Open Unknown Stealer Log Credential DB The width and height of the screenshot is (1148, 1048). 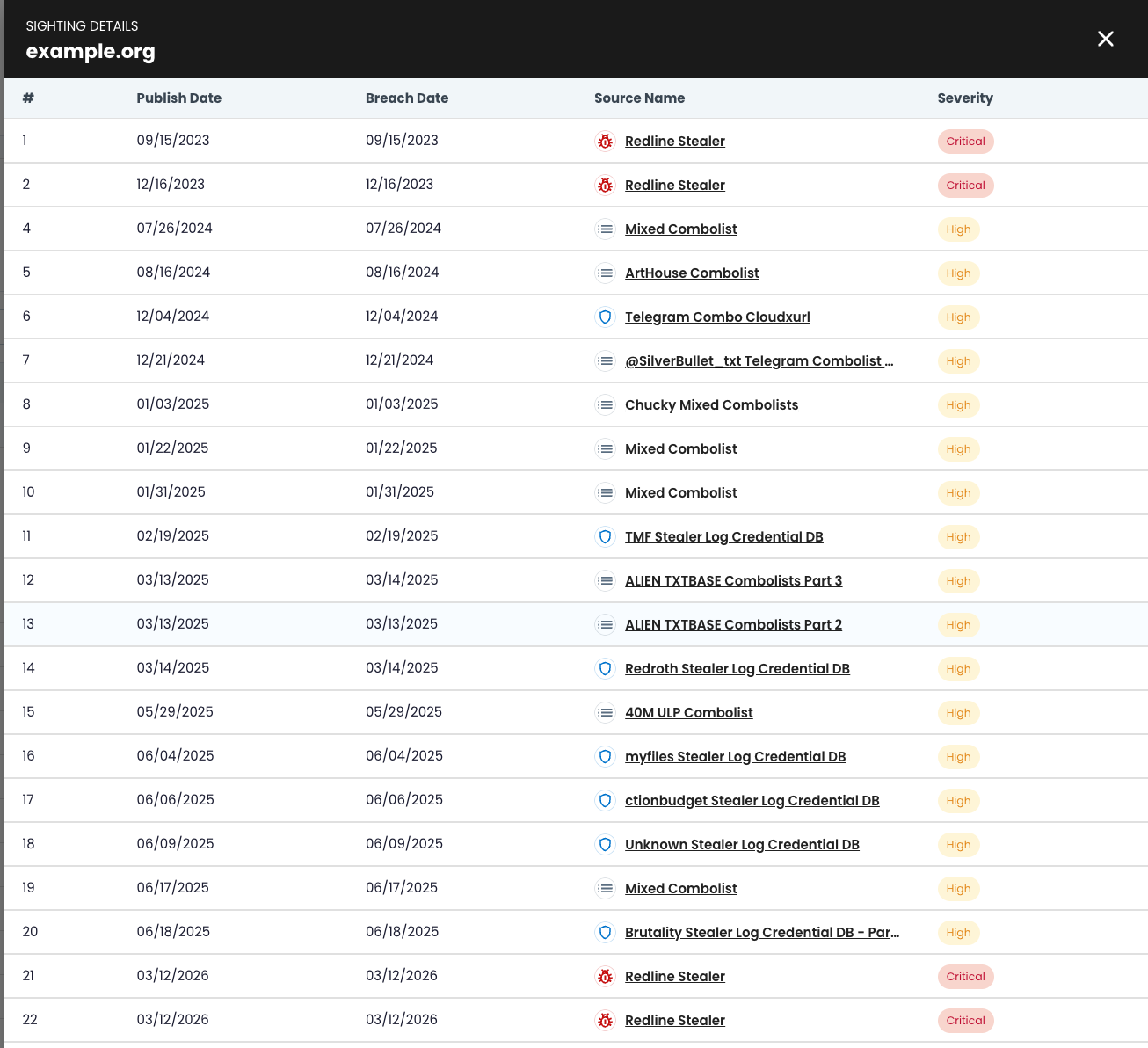(x=743, y=844)
